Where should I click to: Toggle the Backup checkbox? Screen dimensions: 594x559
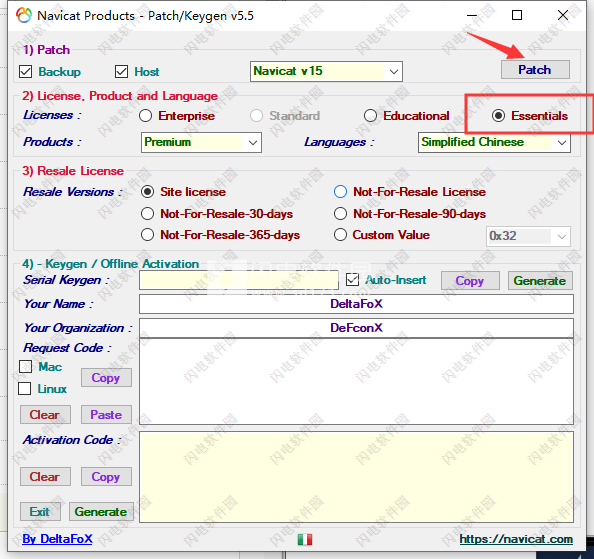tap(25, 71)
